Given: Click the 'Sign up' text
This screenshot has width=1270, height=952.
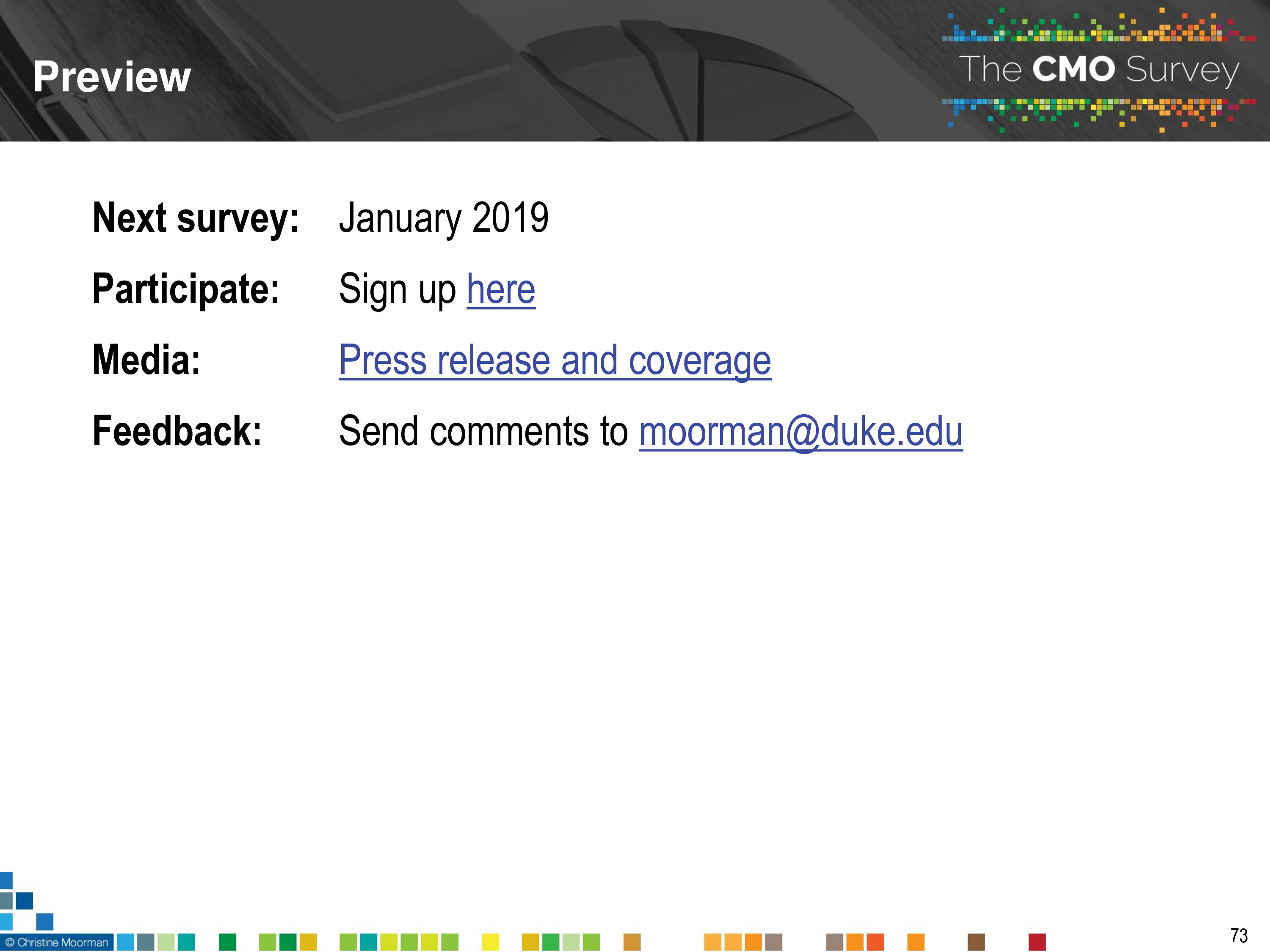Looking at the screenshot, I should 398,289.
